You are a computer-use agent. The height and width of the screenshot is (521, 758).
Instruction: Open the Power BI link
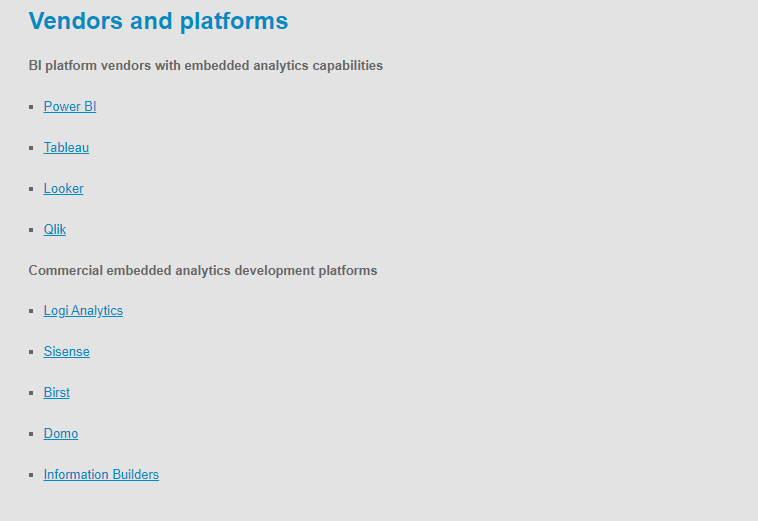(x=70, y=106)
